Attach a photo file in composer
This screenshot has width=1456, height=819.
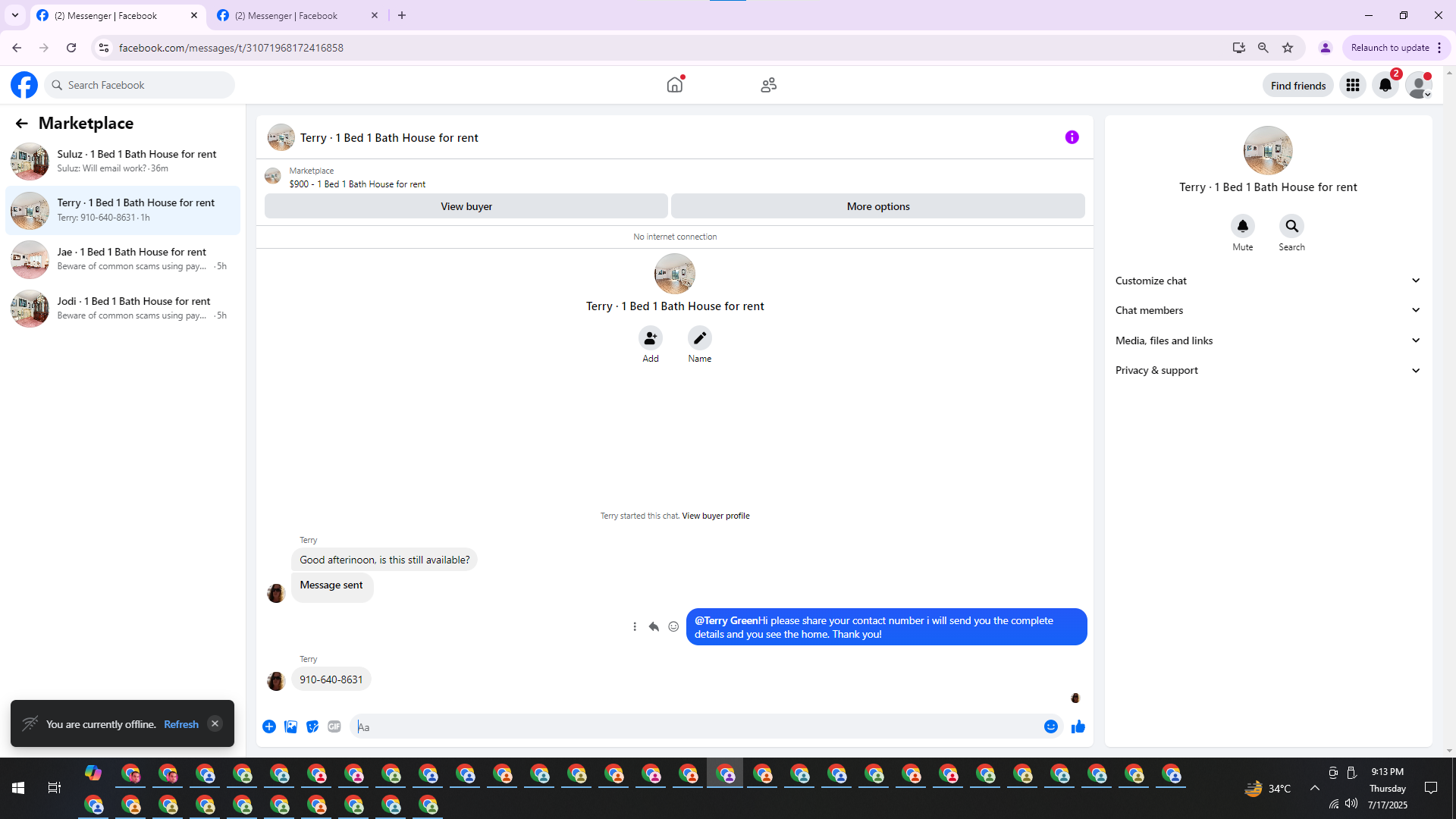coord(290,726)
